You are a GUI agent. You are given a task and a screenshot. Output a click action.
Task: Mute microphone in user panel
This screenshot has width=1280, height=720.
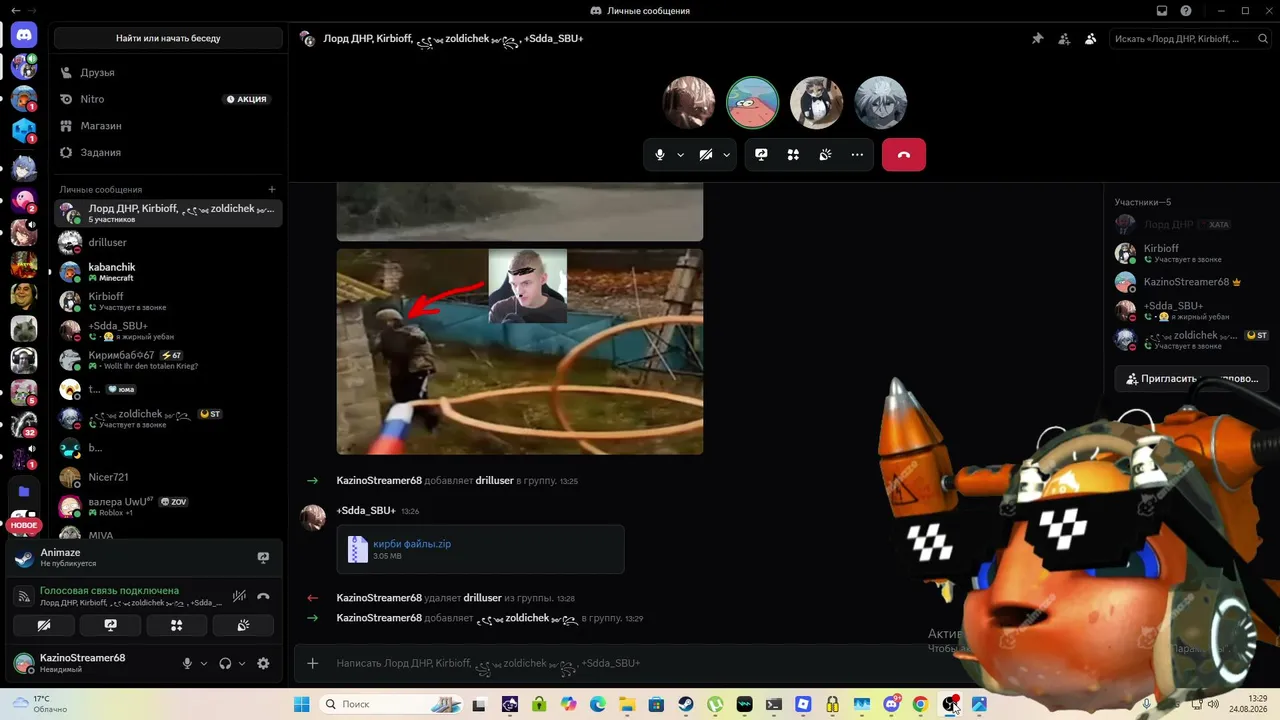[187, 663]
